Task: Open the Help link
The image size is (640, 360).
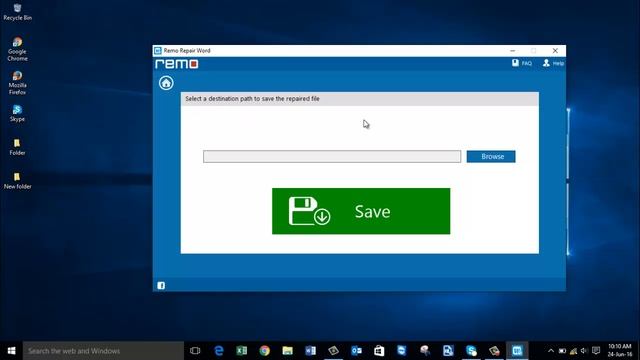Action: point(553,63)
